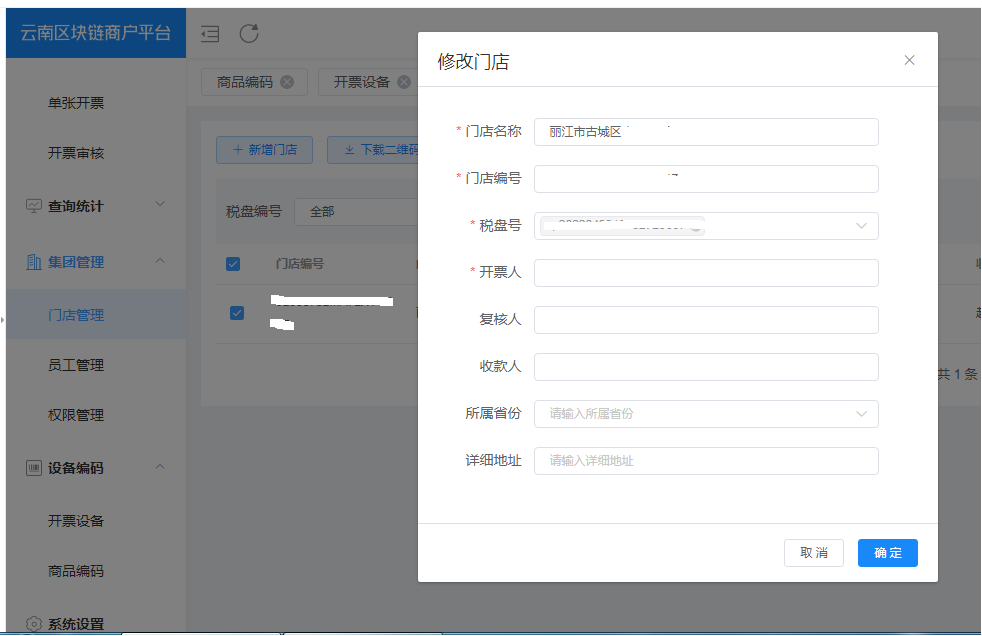Click the 详细地址 input field

click(x=706, y=461)
